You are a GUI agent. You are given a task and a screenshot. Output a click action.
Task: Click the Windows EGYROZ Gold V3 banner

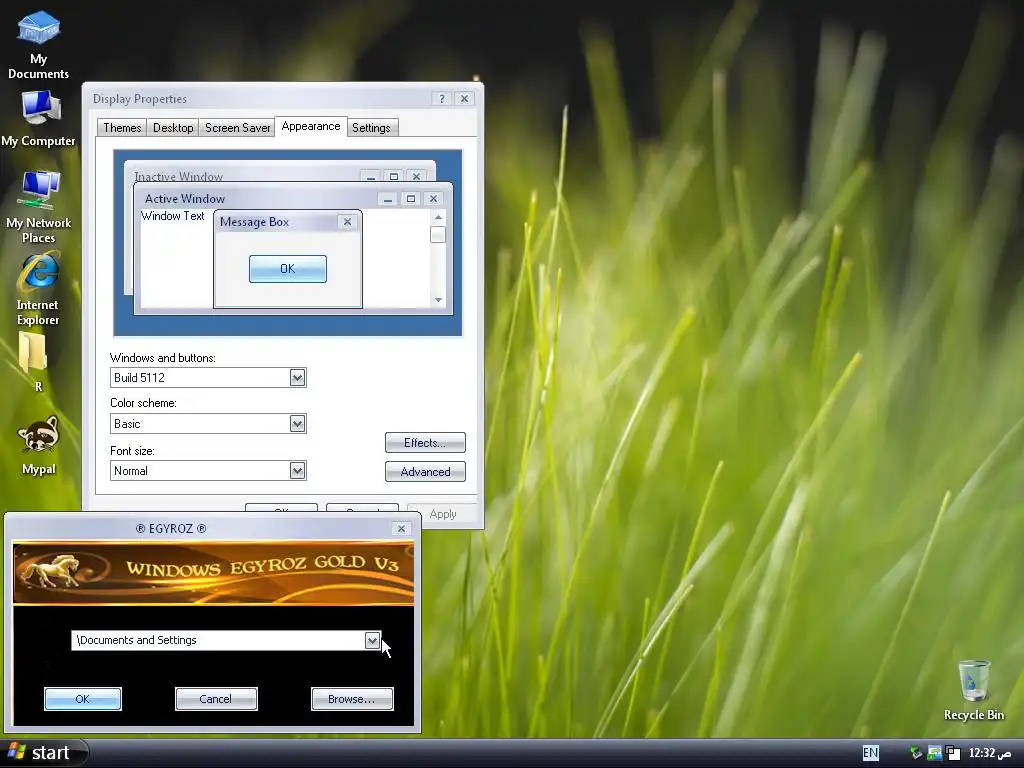pos(214,572)
